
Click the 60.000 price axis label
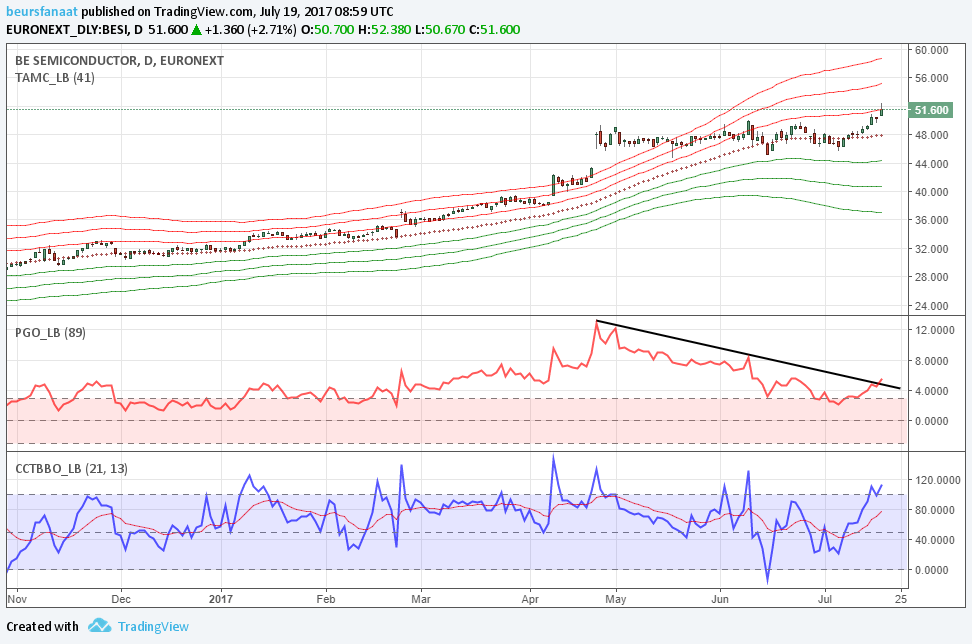931,50
